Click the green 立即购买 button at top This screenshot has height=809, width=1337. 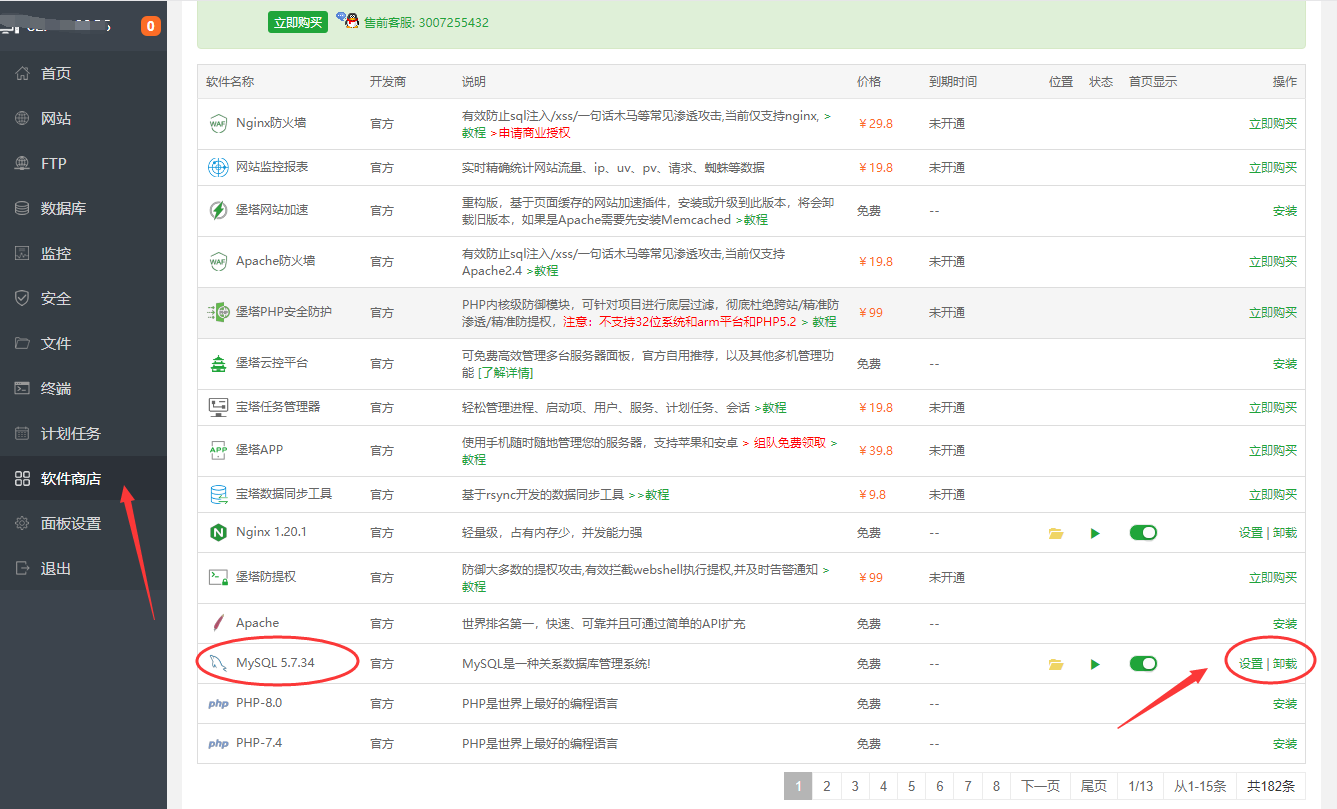pyautogui.click(x=298, y=22)
